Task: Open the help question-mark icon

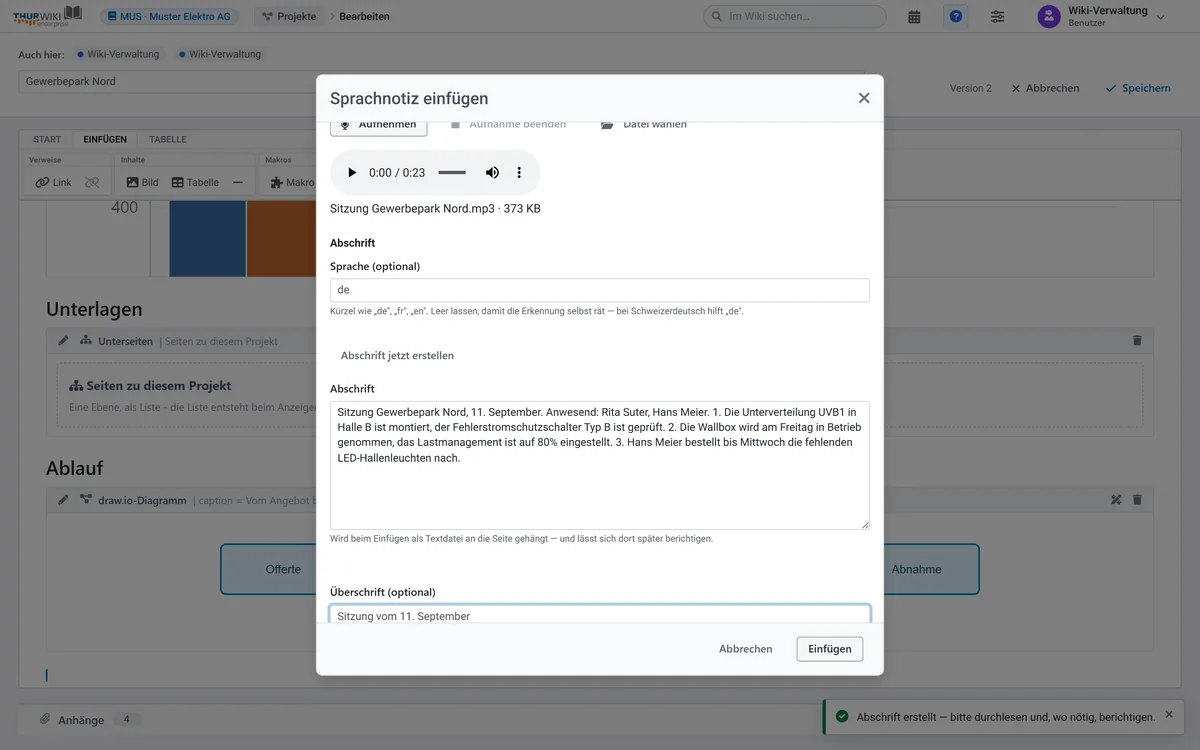Action: (x=956, y=16)
